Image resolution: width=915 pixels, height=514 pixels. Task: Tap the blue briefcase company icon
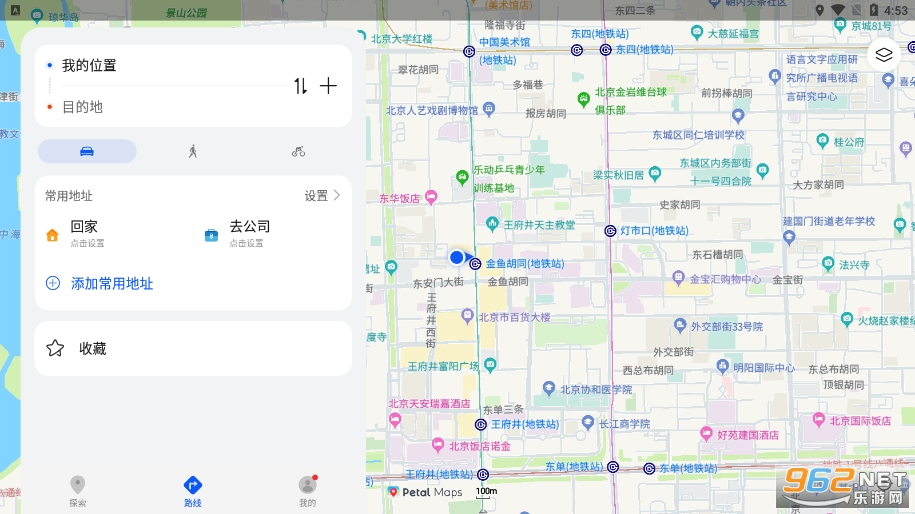211,235
